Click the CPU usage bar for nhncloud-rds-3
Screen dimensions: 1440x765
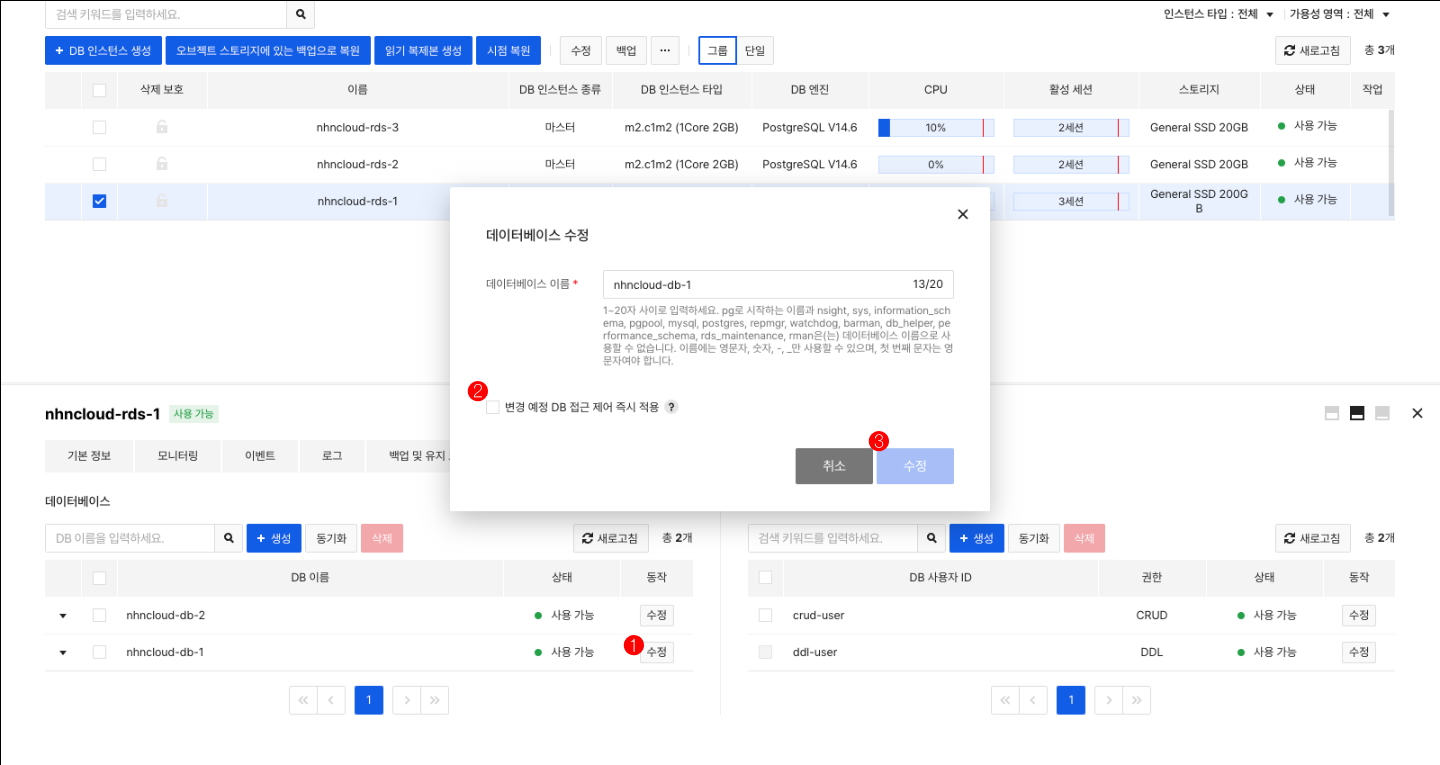point(936,128)
